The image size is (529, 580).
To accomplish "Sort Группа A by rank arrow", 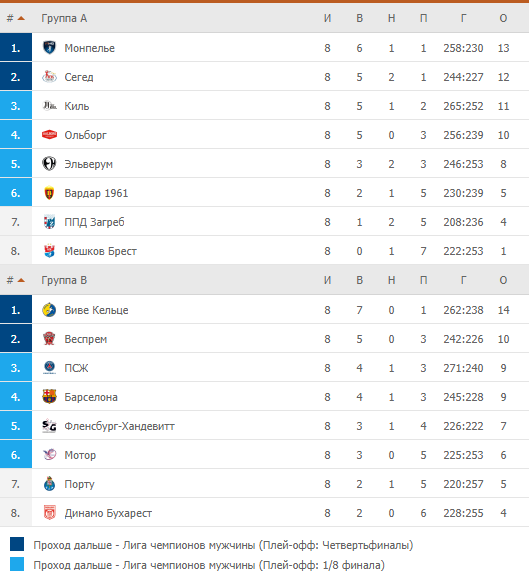I will pyautogui.click(x=21, y=18).
